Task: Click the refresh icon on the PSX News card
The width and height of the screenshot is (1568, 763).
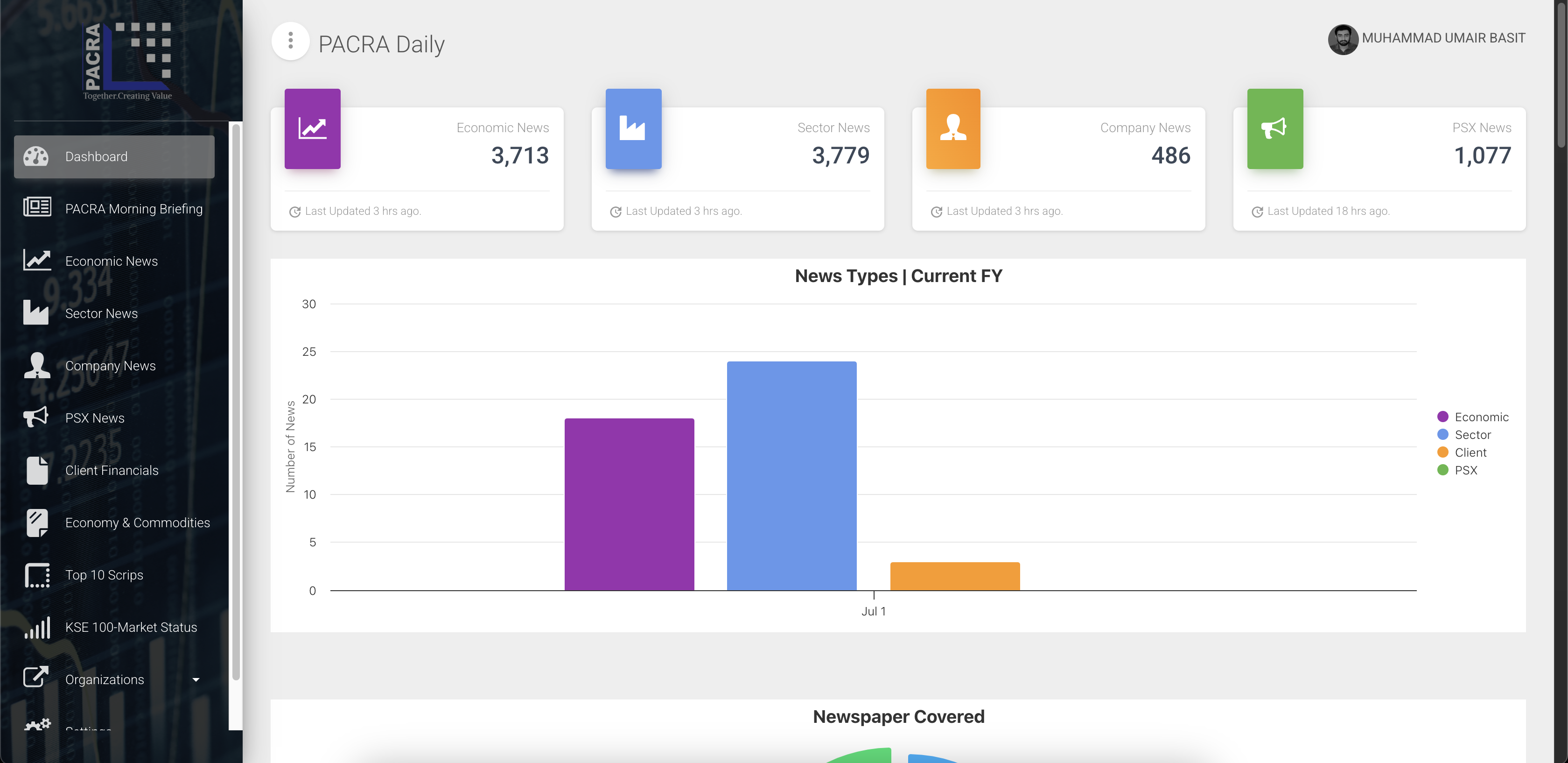Action: [1257, 212]
